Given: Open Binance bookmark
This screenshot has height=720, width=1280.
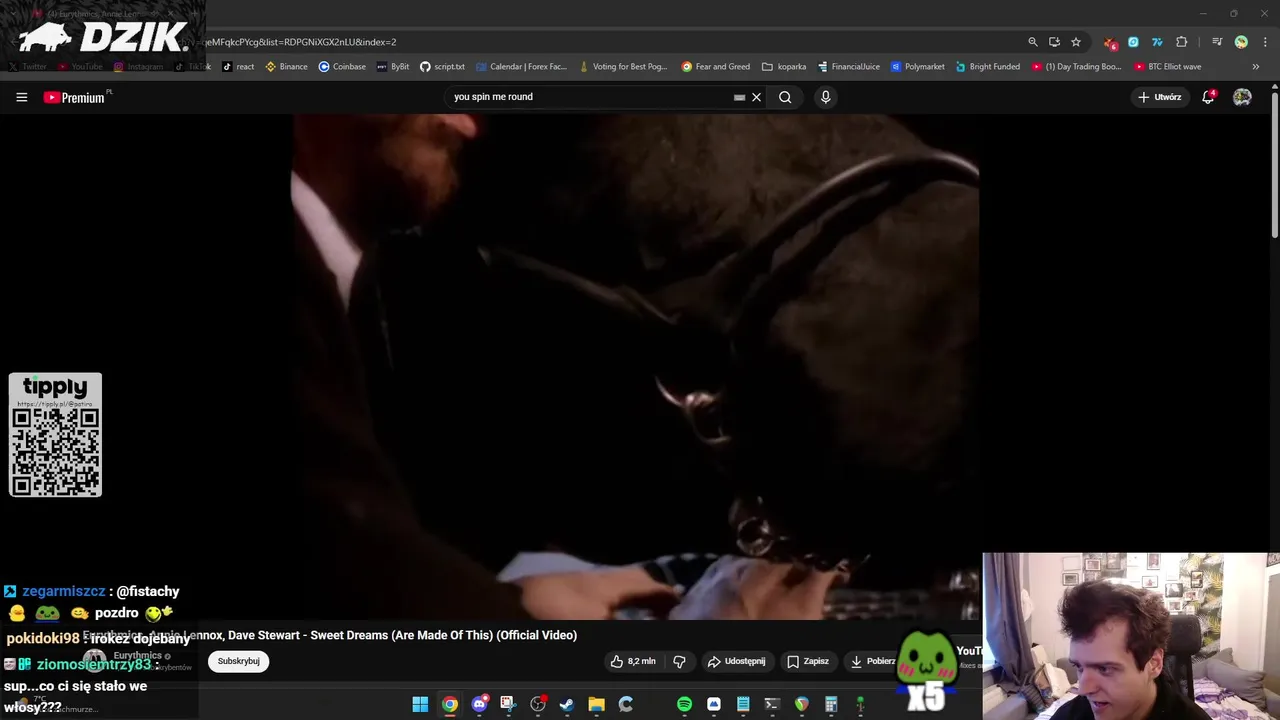Looking at the screenshot, I should pos(286,67).
